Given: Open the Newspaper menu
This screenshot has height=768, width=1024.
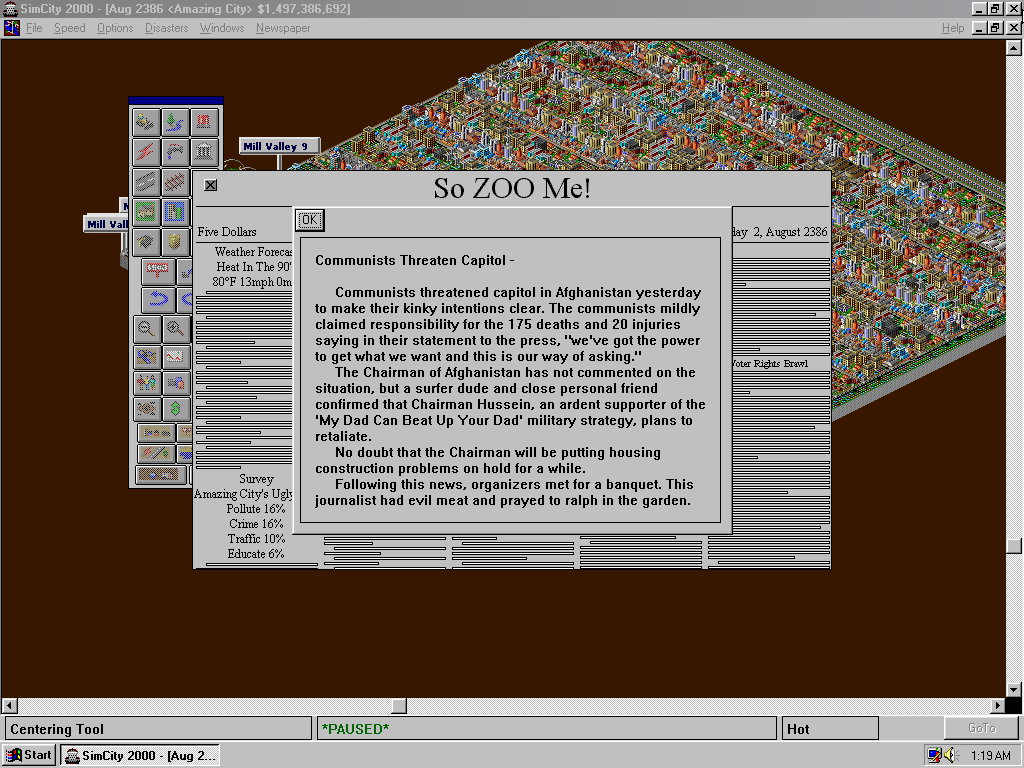Looking at the screenshot, I should [283, 28].
